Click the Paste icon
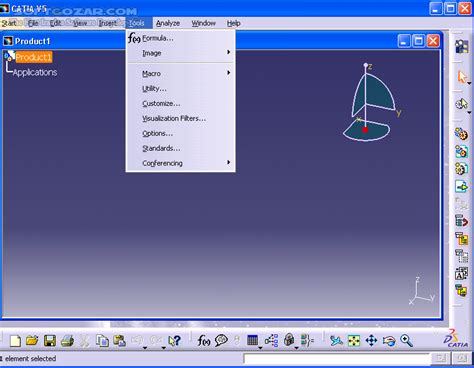 (x=119, y=341)
